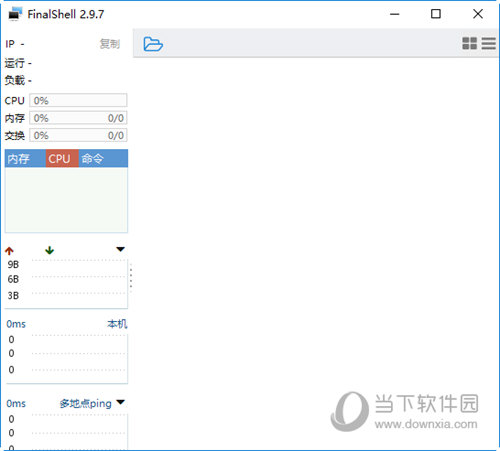500x451 pixels.
Task: Click the 运行 uptime label
Action: click(x=15, y=63)
